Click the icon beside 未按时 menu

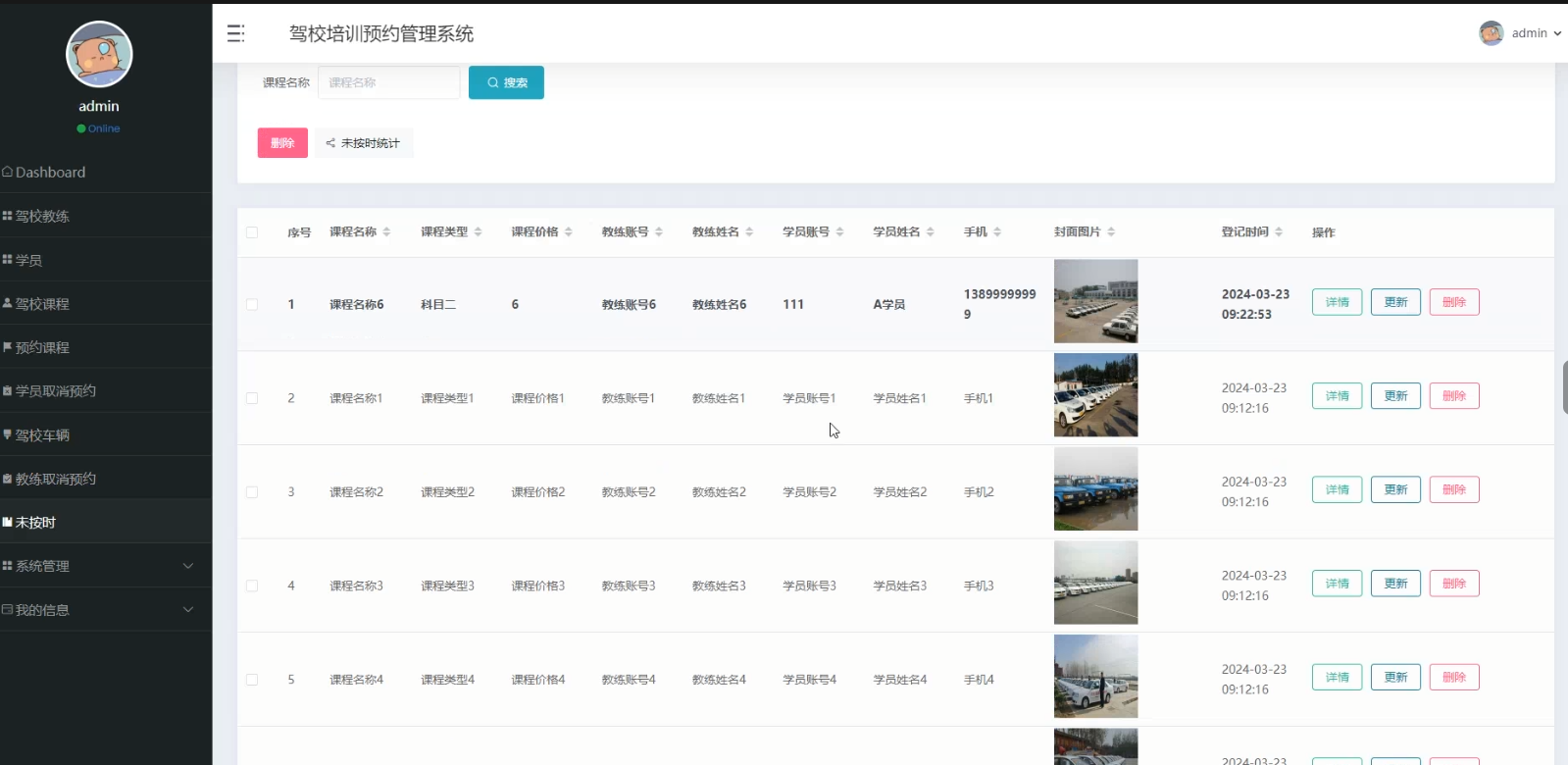coord(7,522)
